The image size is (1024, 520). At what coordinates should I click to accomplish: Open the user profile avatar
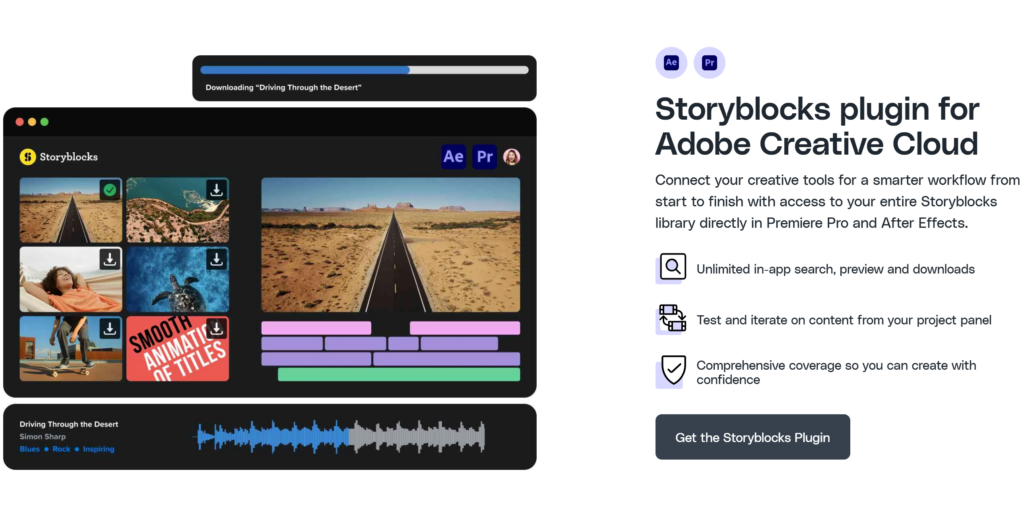coord(511,157)
